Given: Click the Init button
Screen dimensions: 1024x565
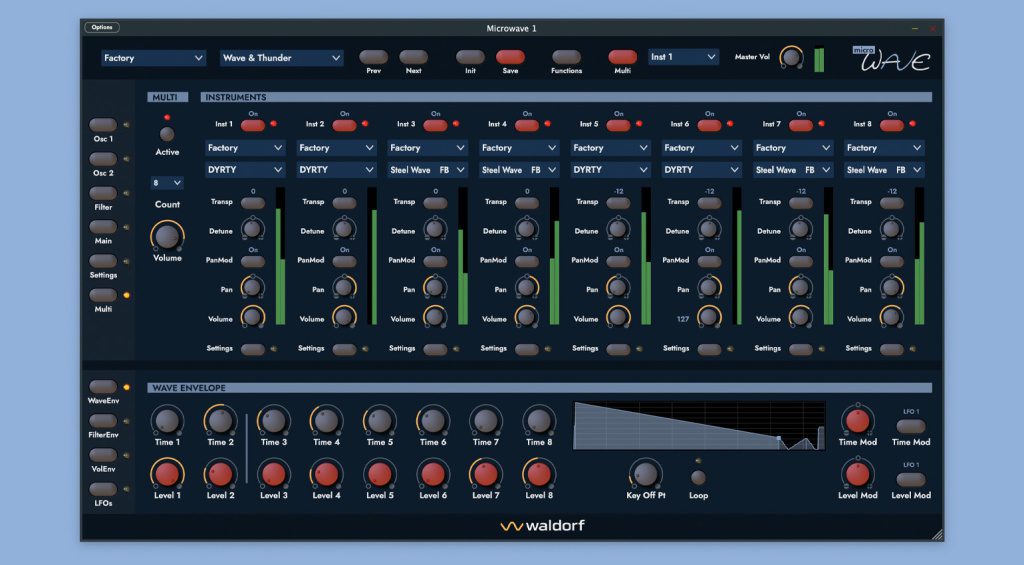Looking at the screenshot, I should 470,57.
